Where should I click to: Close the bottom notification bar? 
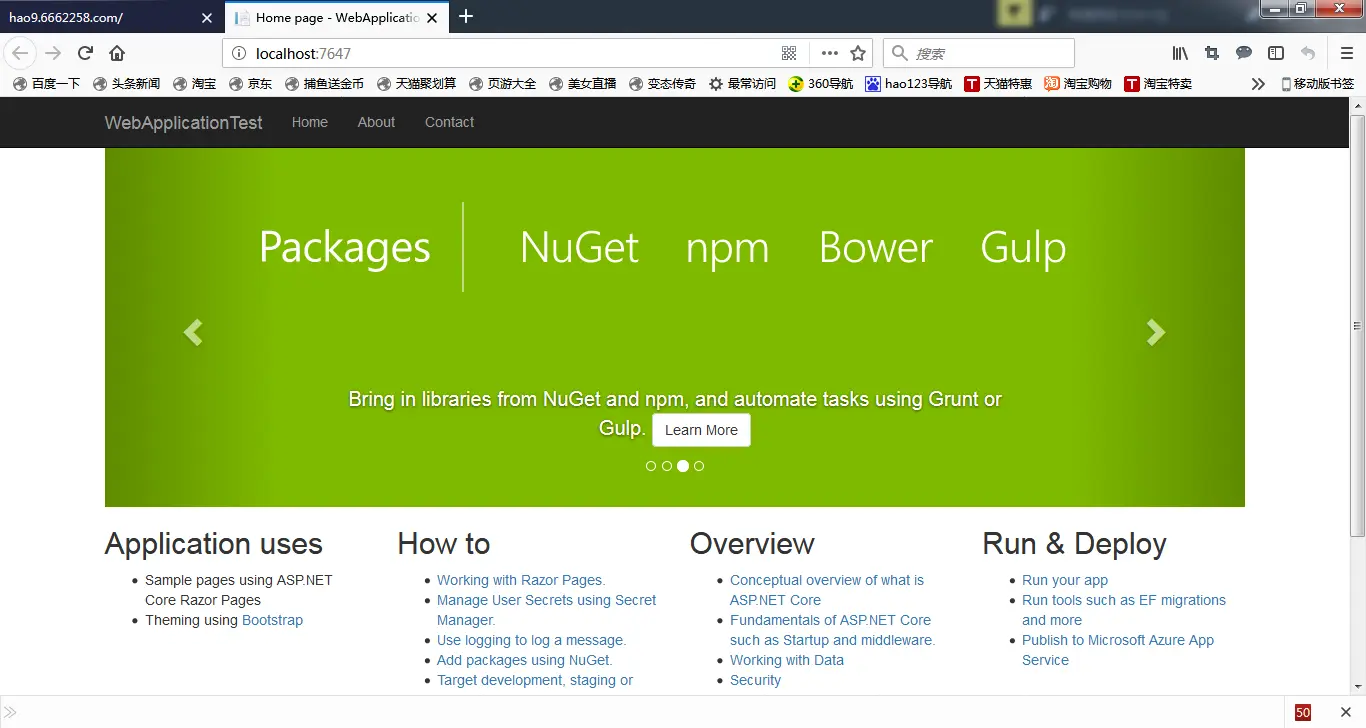pyautogui.click(x=1345, y=712)
